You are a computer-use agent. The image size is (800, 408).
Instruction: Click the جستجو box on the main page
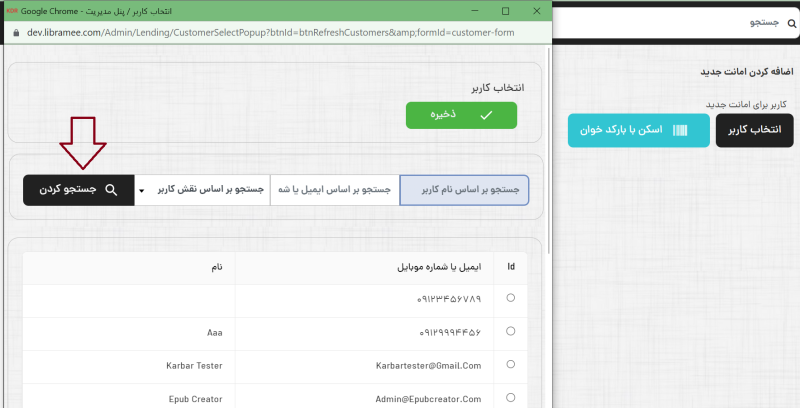tap(670, 22)
